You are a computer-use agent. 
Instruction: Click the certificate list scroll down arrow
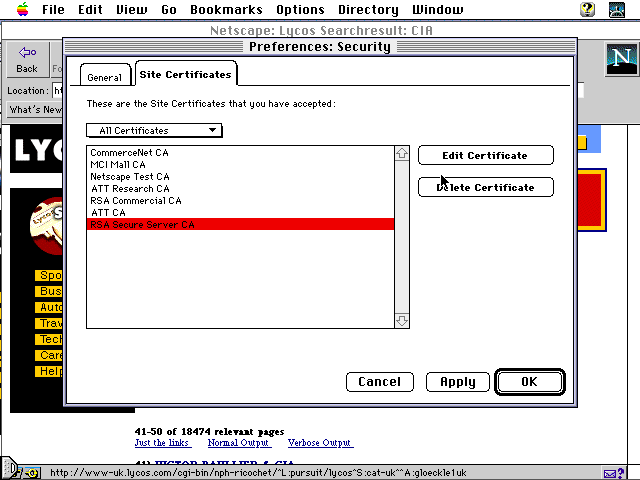pyautogui.click(x=402, y=320)
